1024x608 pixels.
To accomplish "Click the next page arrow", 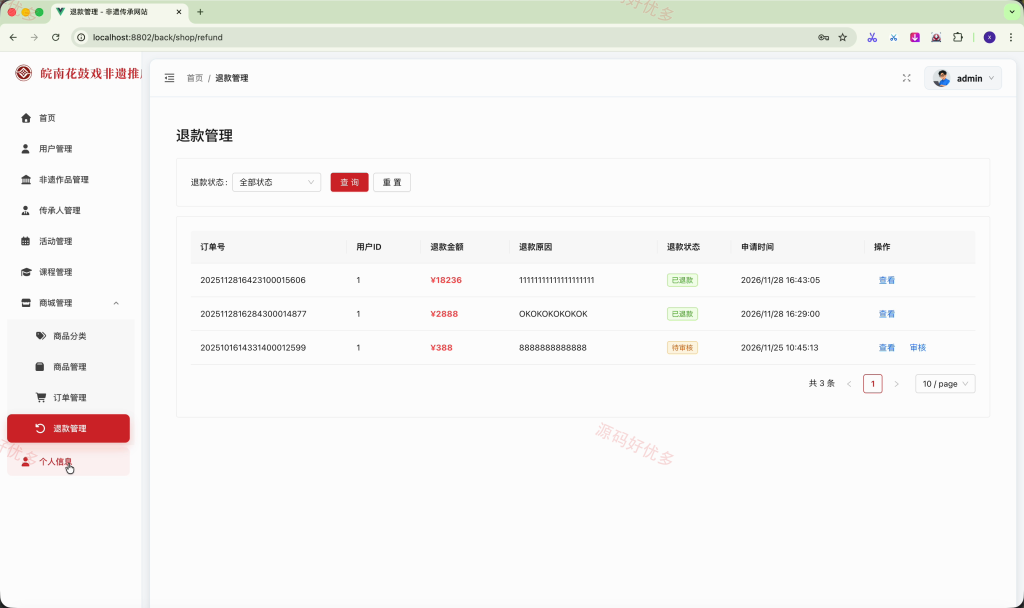I will point(896,384).
